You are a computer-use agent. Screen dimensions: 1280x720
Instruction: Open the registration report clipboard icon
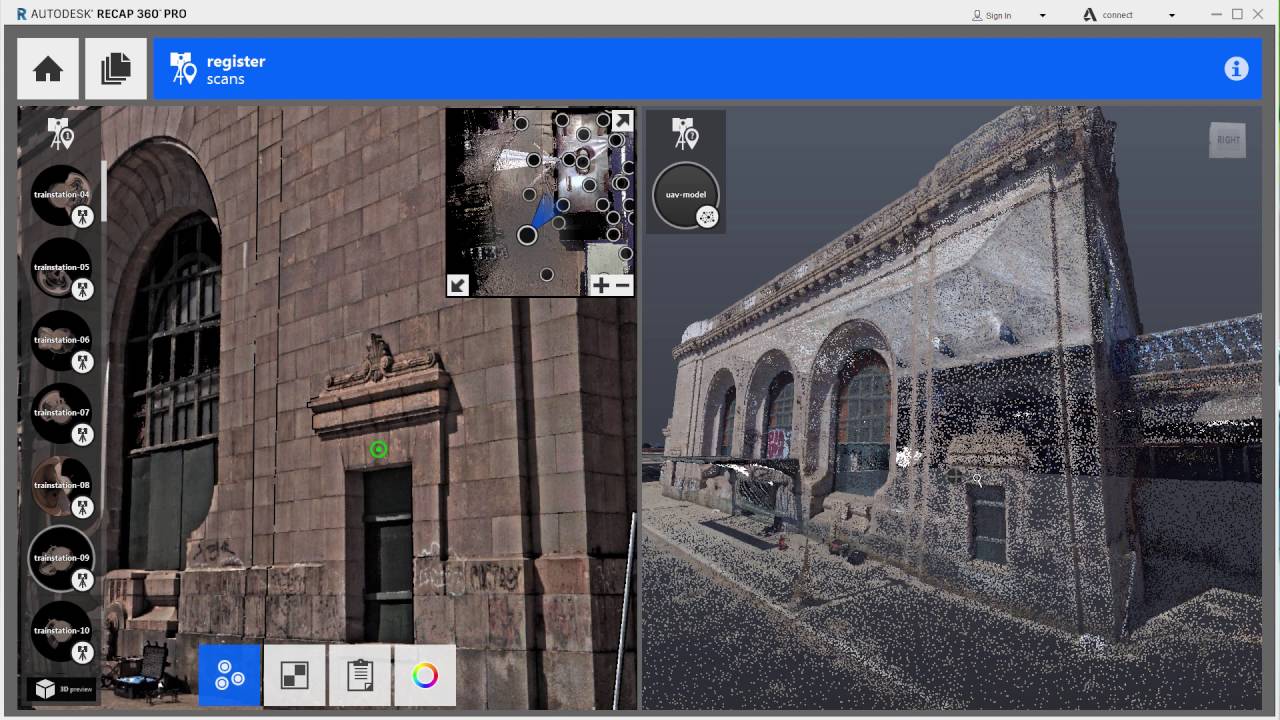click(360, 675)
